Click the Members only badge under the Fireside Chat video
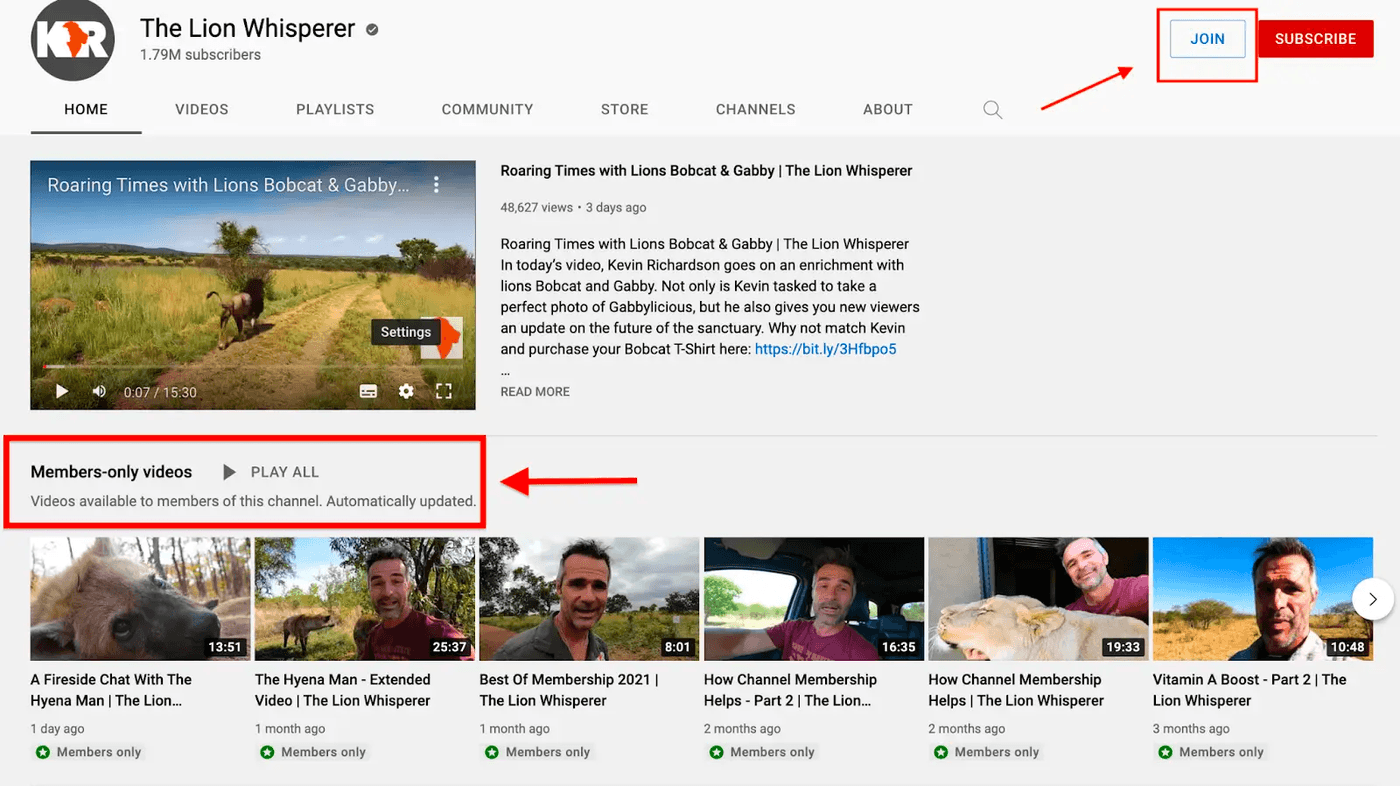Screen dimensions: 1400x786 pos(88,751)
